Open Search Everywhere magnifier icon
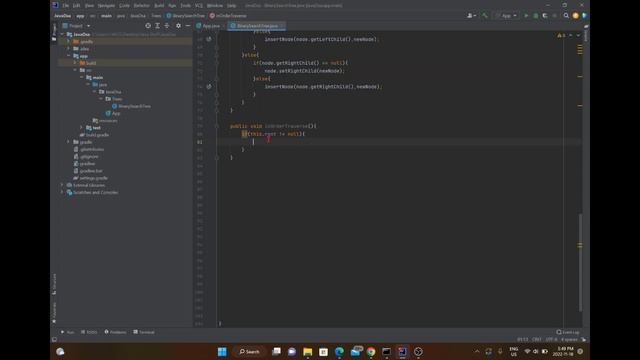This screenshot has width=640, height=360. tap(566, 16)
